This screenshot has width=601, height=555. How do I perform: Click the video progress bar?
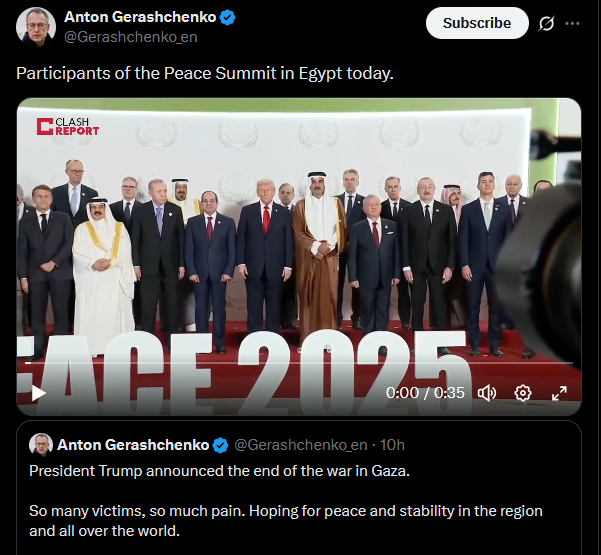(x=299, y=363)
